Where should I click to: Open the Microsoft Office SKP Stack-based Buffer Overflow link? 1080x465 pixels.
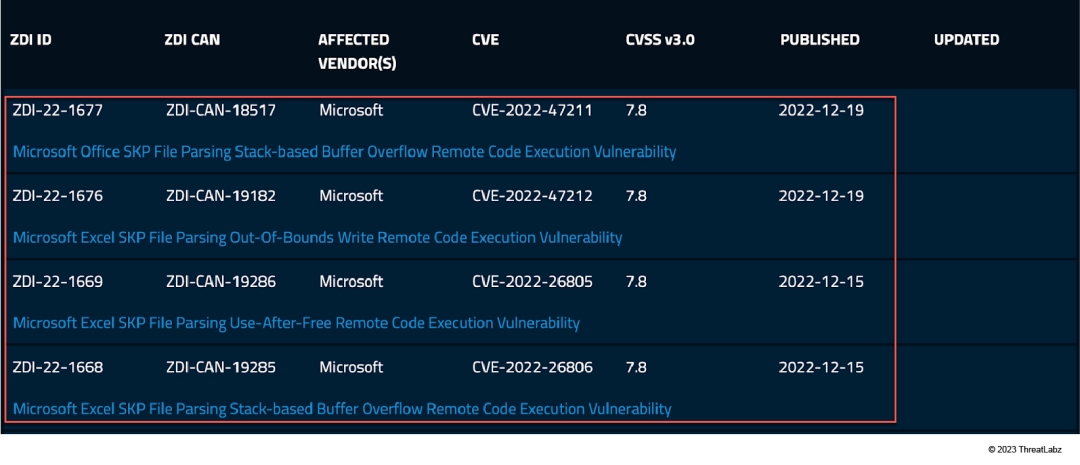tap(344, 152)
